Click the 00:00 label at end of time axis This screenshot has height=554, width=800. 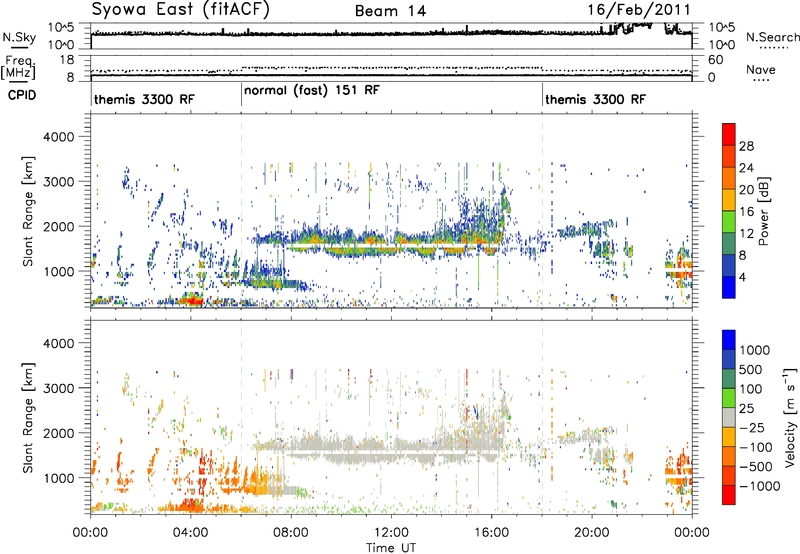coord(692,533)
